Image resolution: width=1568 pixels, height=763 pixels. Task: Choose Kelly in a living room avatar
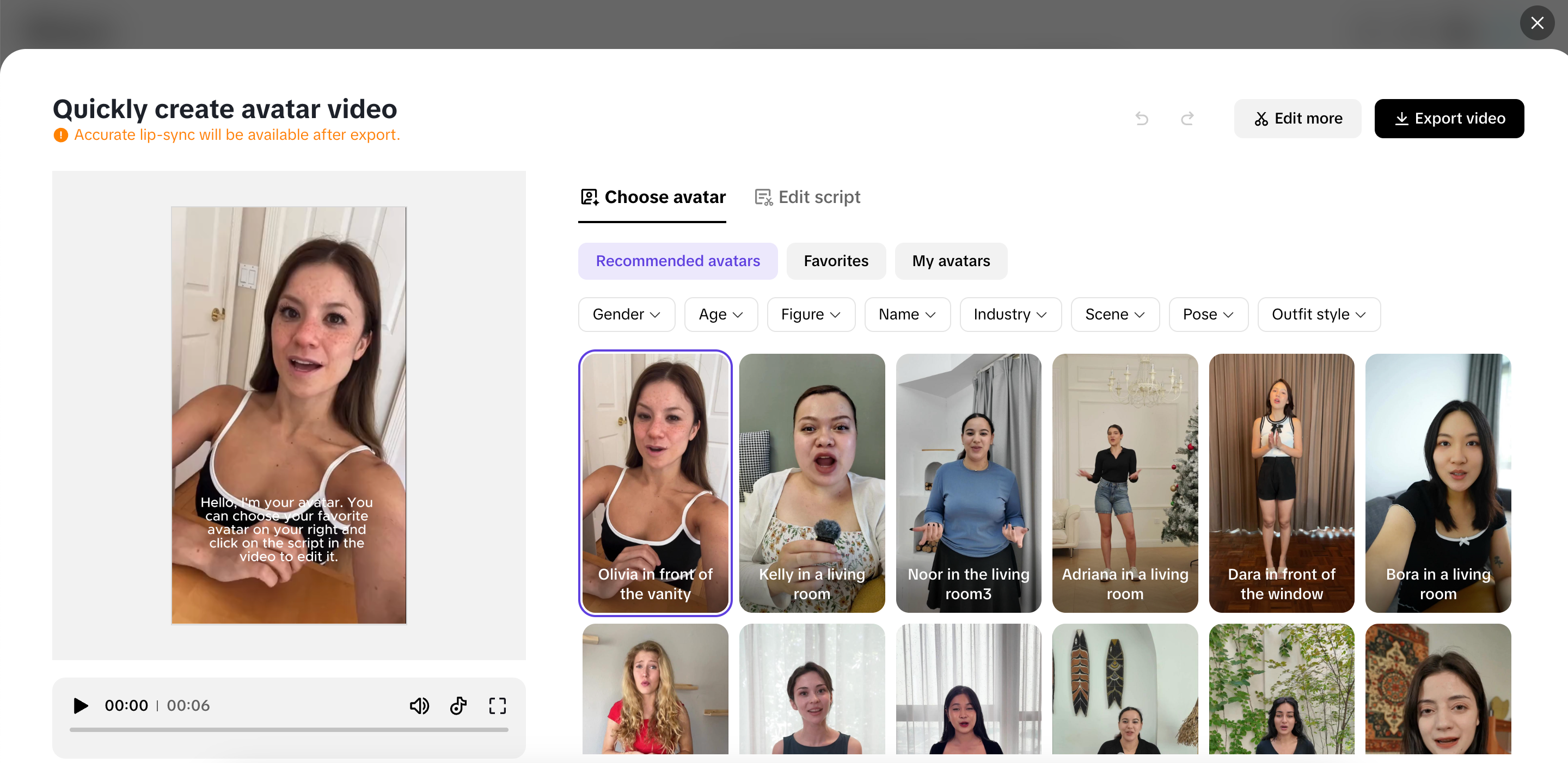pyautogui.click(x=811, y=483)
